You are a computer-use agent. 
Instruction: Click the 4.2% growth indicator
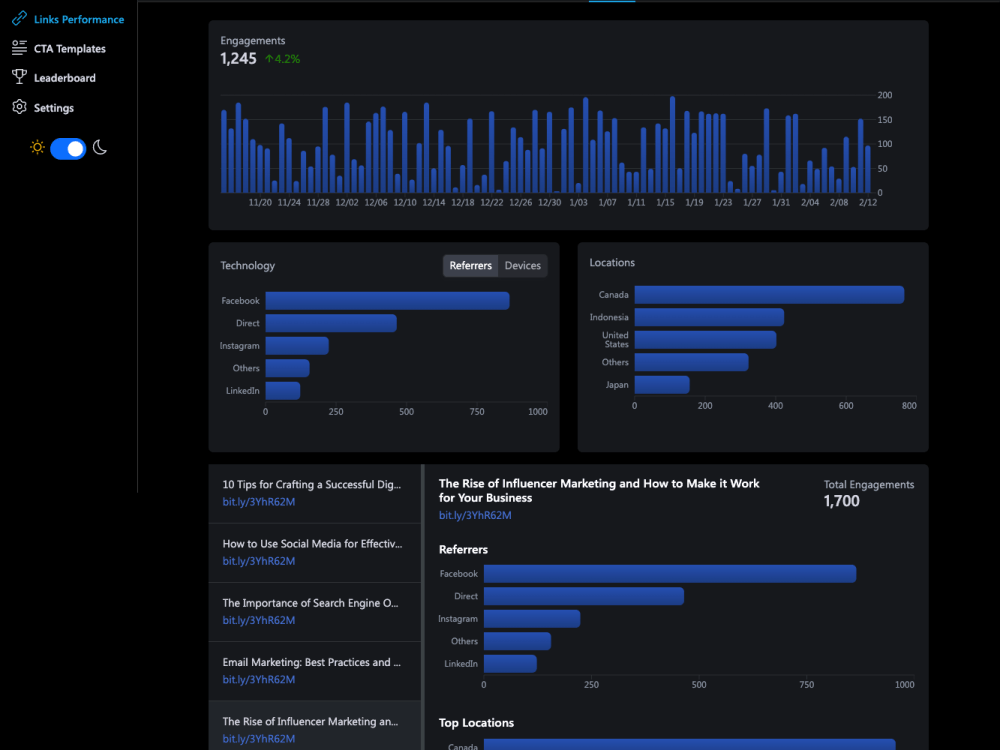(x=283, y=59)
